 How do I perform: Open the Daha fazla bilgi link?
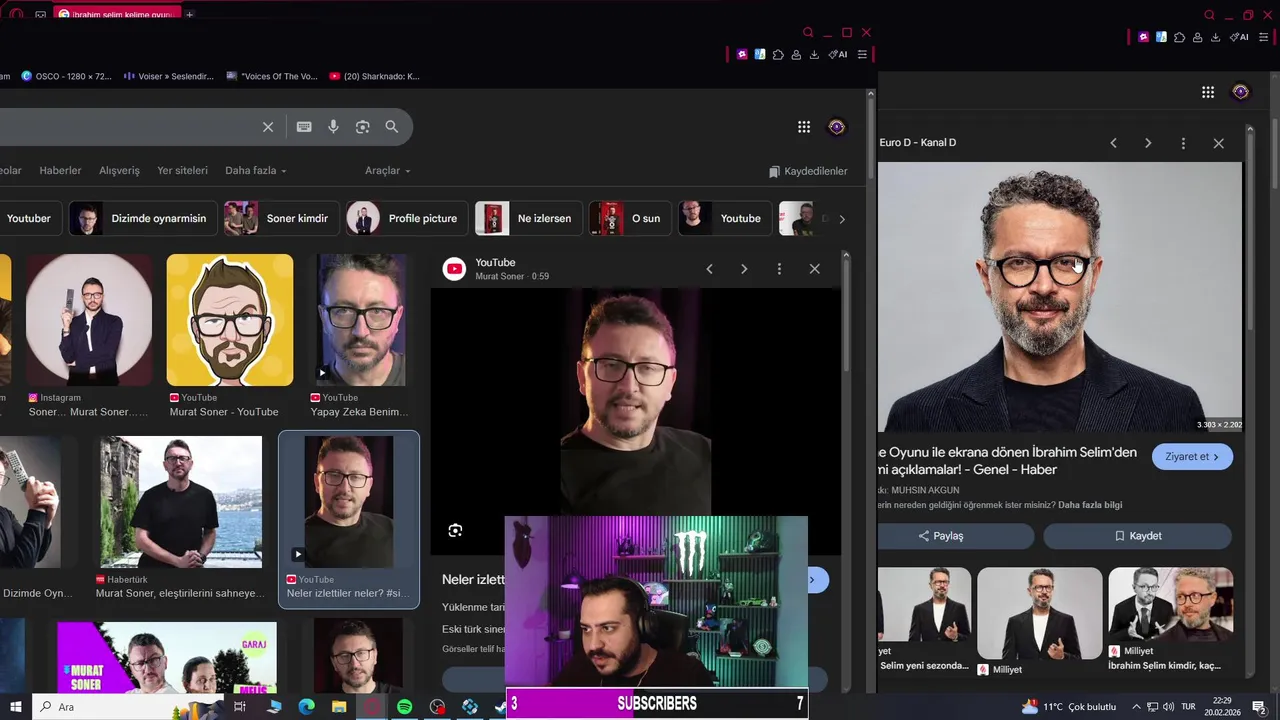[1090, 505]
